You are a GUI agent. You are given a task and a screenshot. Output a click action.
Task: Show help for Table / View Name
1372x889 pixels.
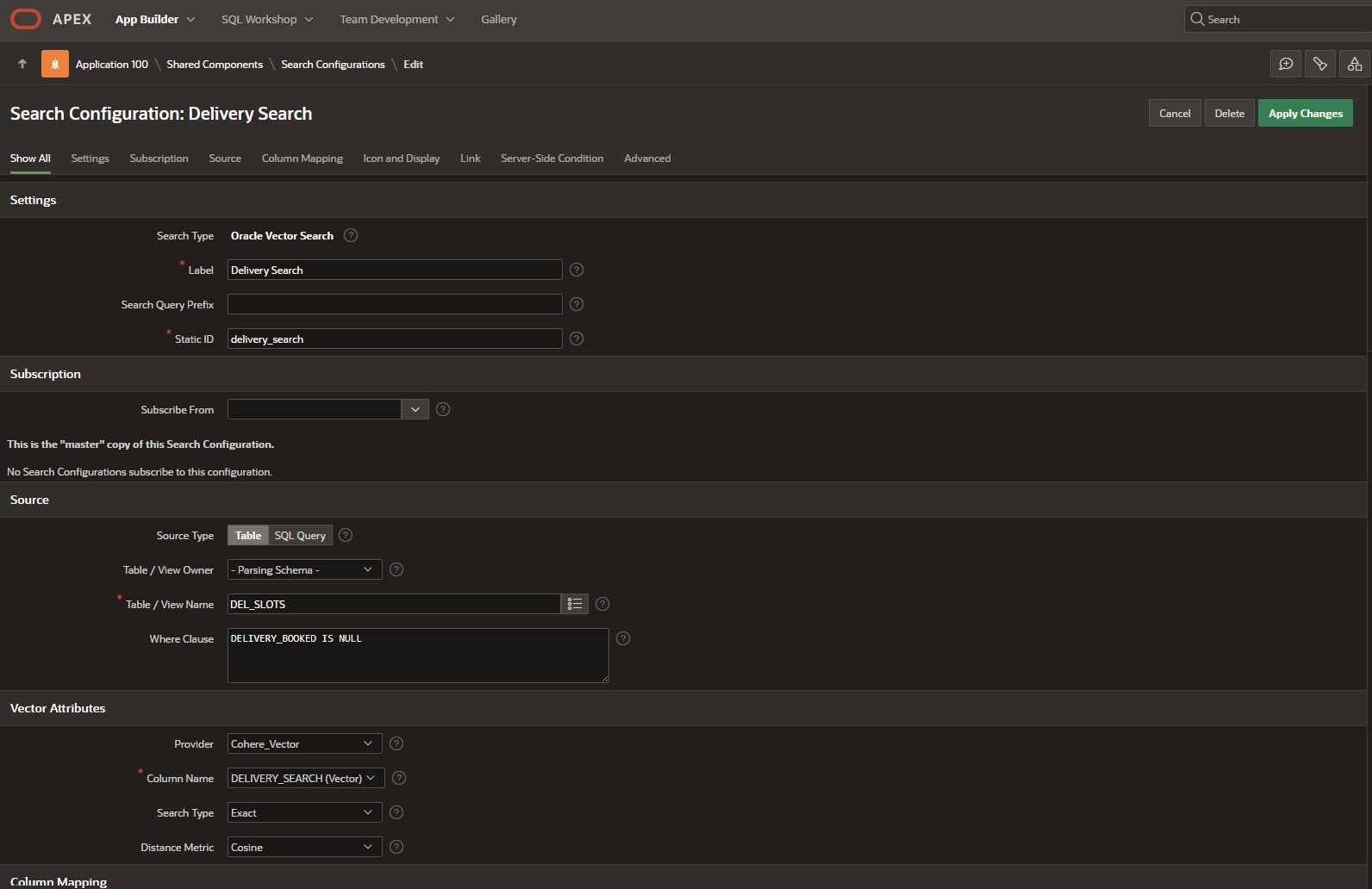[x=602, y=604]
